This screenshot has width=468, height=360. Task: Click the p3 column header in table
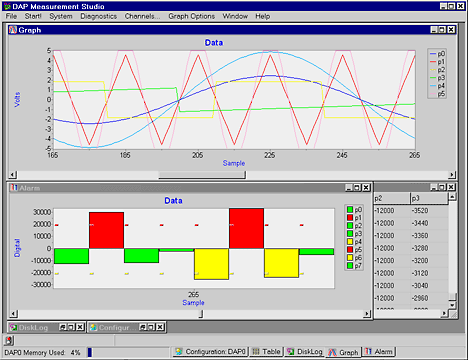429,198
